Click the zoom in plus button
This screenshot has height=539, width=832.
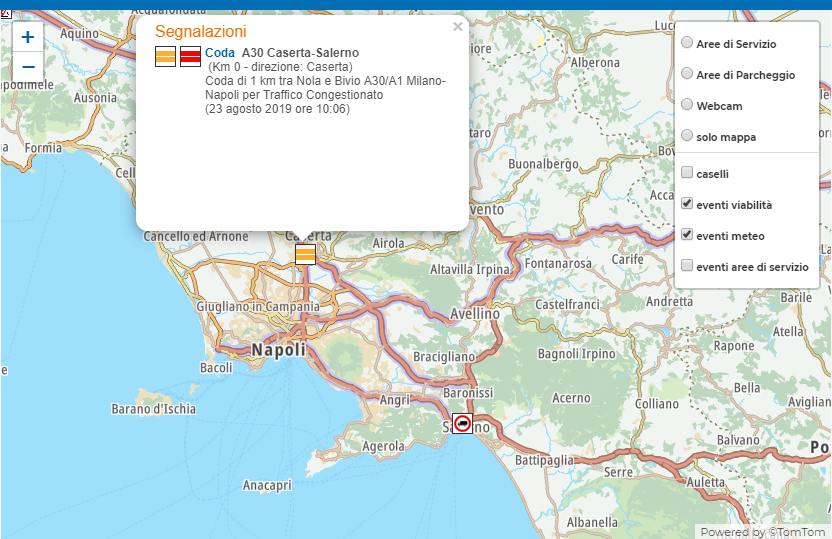point(28,37)
